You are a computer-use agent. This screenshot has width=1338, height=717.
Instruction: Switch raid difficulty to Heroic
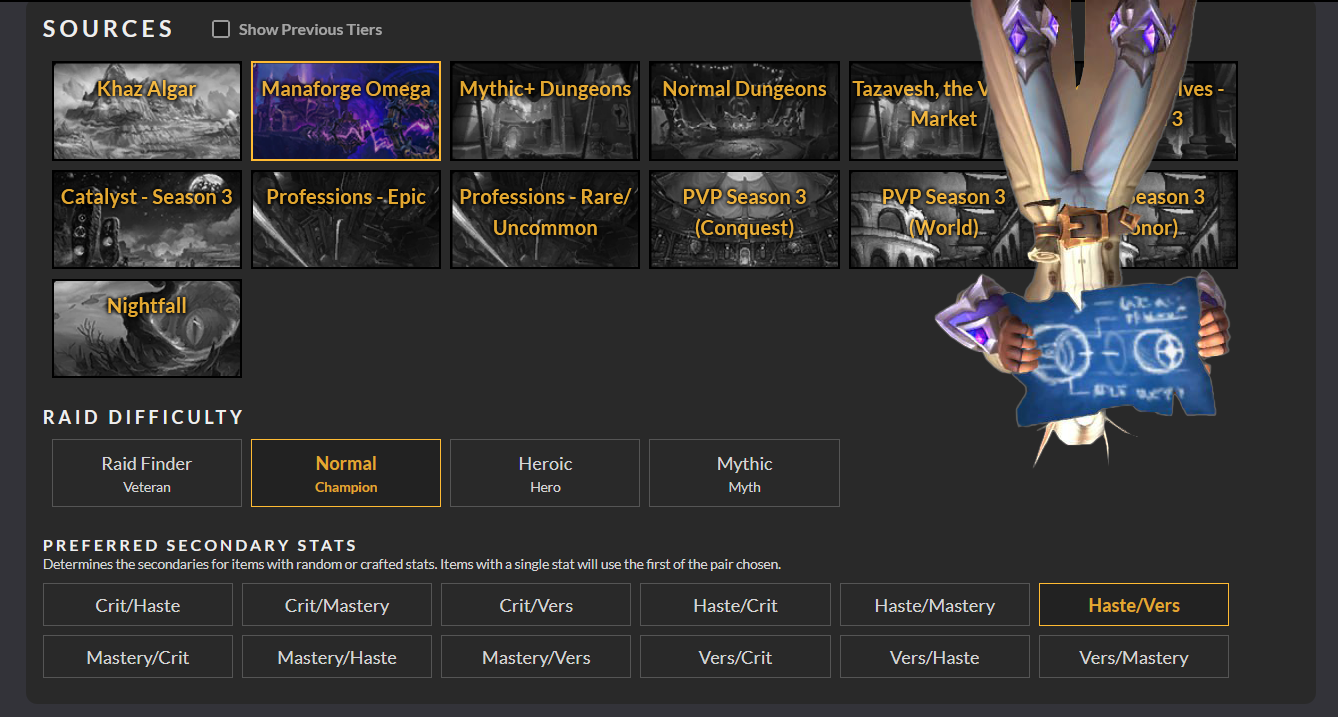[x=545, y=473]
